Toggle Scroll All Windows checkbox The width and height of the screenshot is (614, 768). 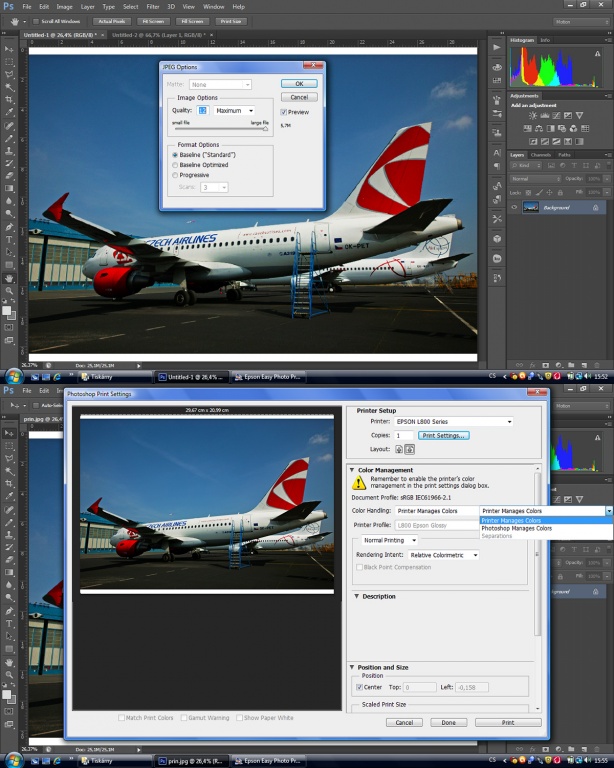coord(36,22)
